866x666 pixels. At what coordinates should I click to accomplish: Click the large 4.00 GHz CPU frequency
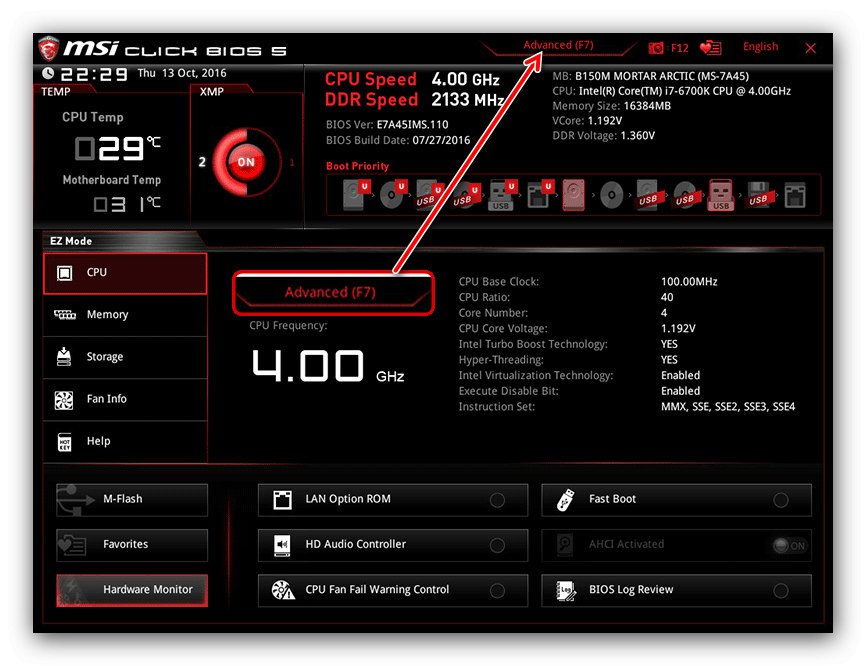pyautogui.click(x=328, y=366)
